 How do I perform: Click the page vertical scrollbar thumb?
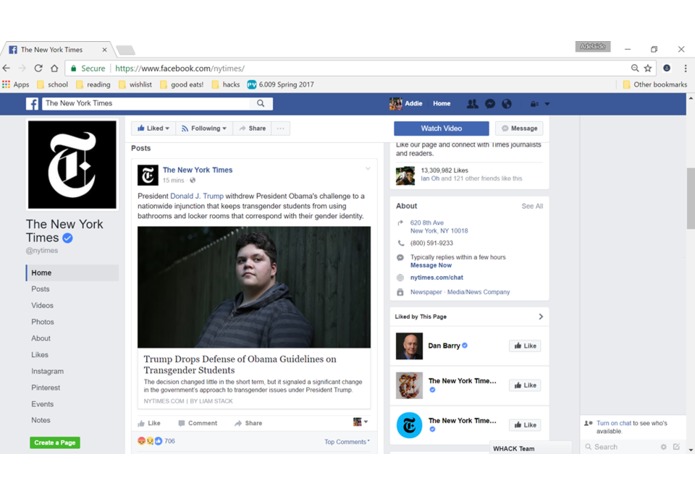tap(691, 198)
